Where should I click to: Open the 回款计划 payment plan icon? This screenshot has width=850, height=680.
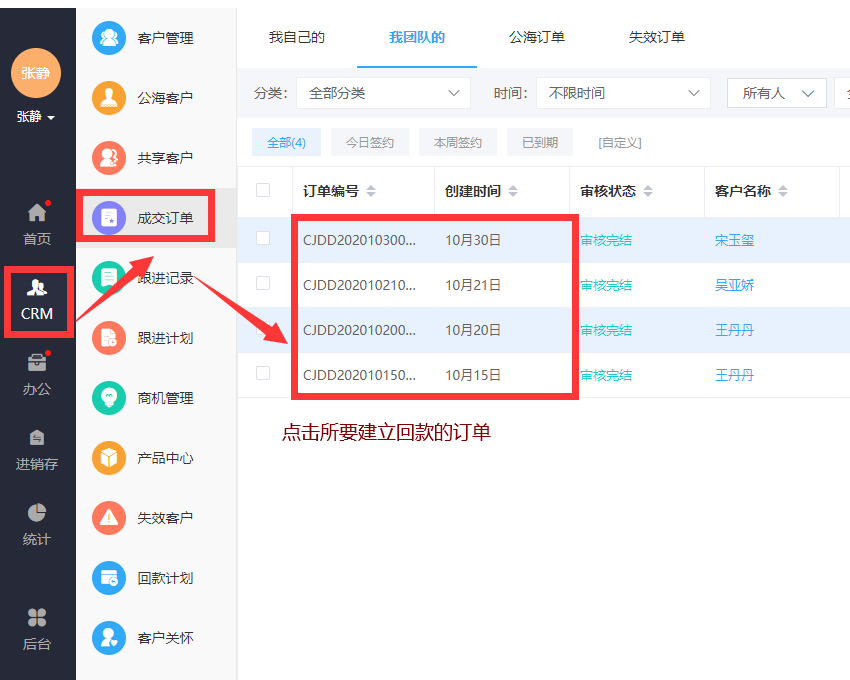109,578
